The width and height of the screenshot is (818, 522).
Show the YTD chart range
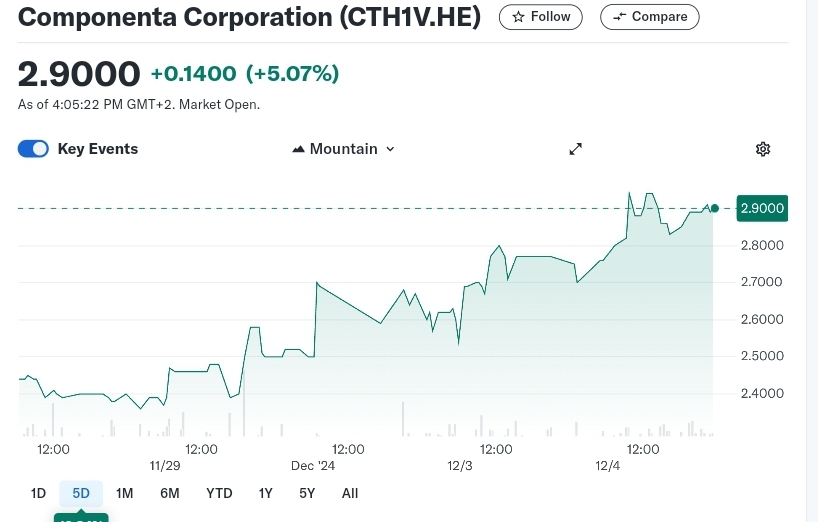219,493
